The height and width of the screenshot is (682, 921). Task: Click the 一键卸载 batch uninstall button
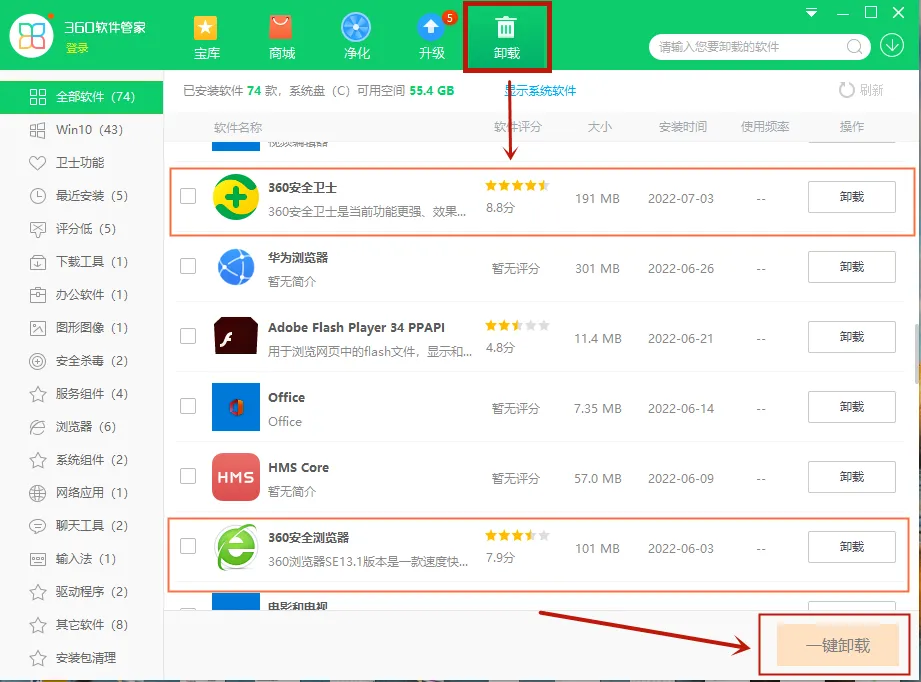pyautogui.click(x=838, y=645)
